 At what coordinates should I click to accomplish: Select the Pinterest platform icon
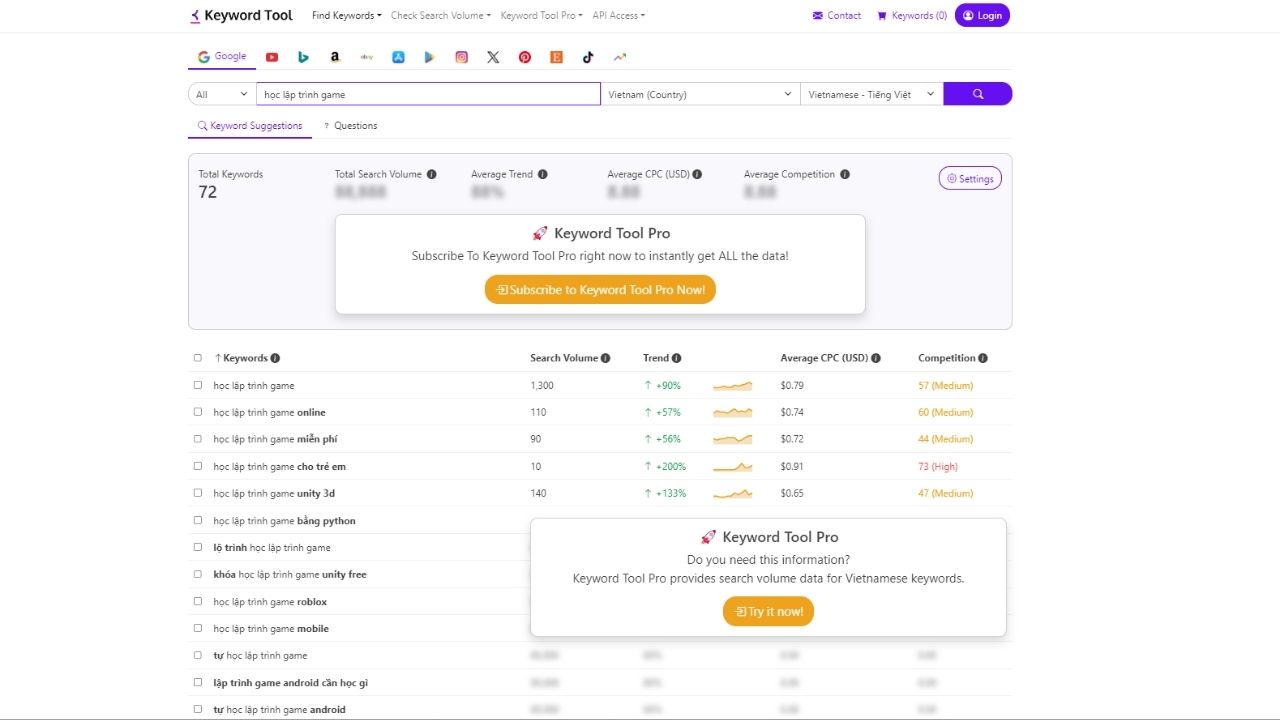[525, 57]
